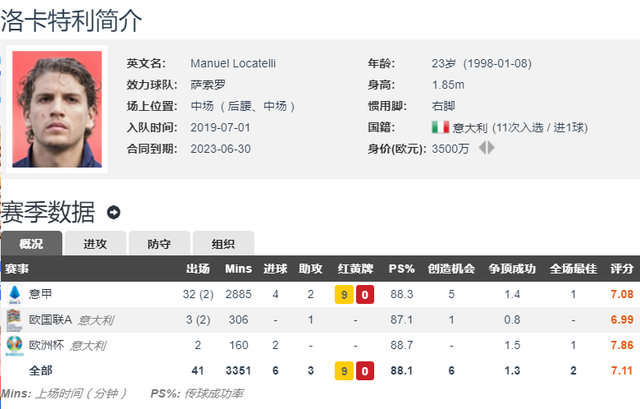Click the 意甲 competition name
This screenshot has width=640, height=409.
(x=41, y=294)
